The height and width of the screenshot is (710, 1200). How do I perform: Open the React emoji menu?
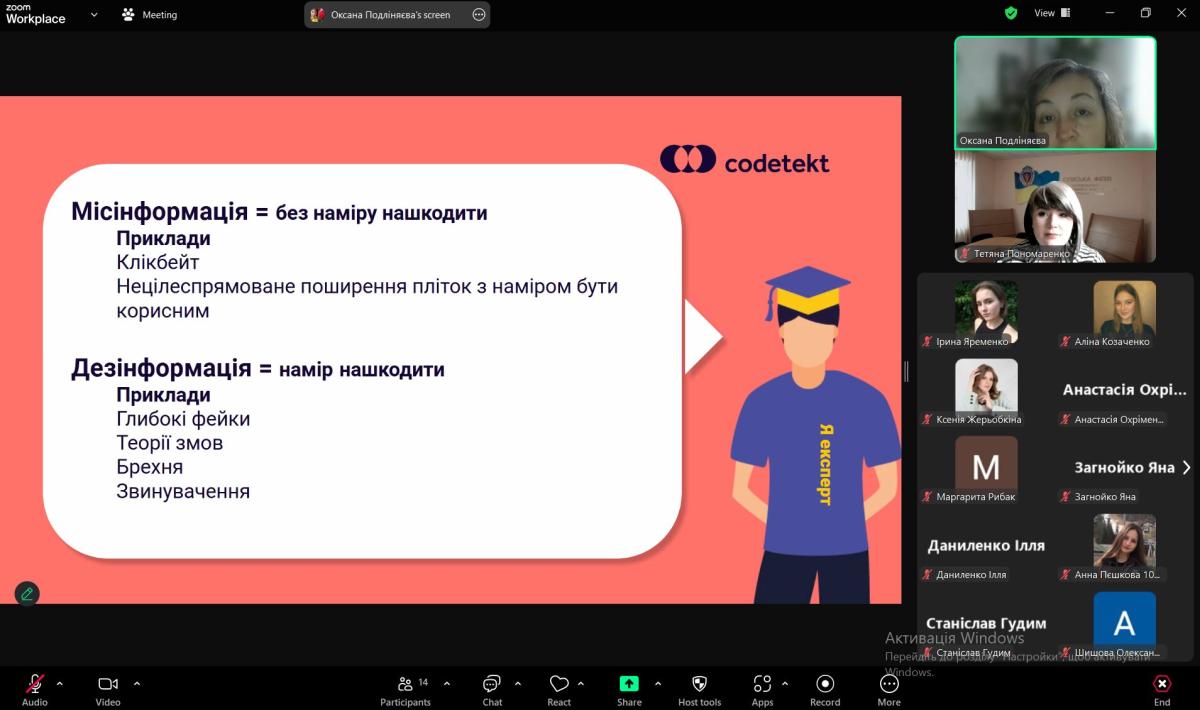[x=559, y=684]
